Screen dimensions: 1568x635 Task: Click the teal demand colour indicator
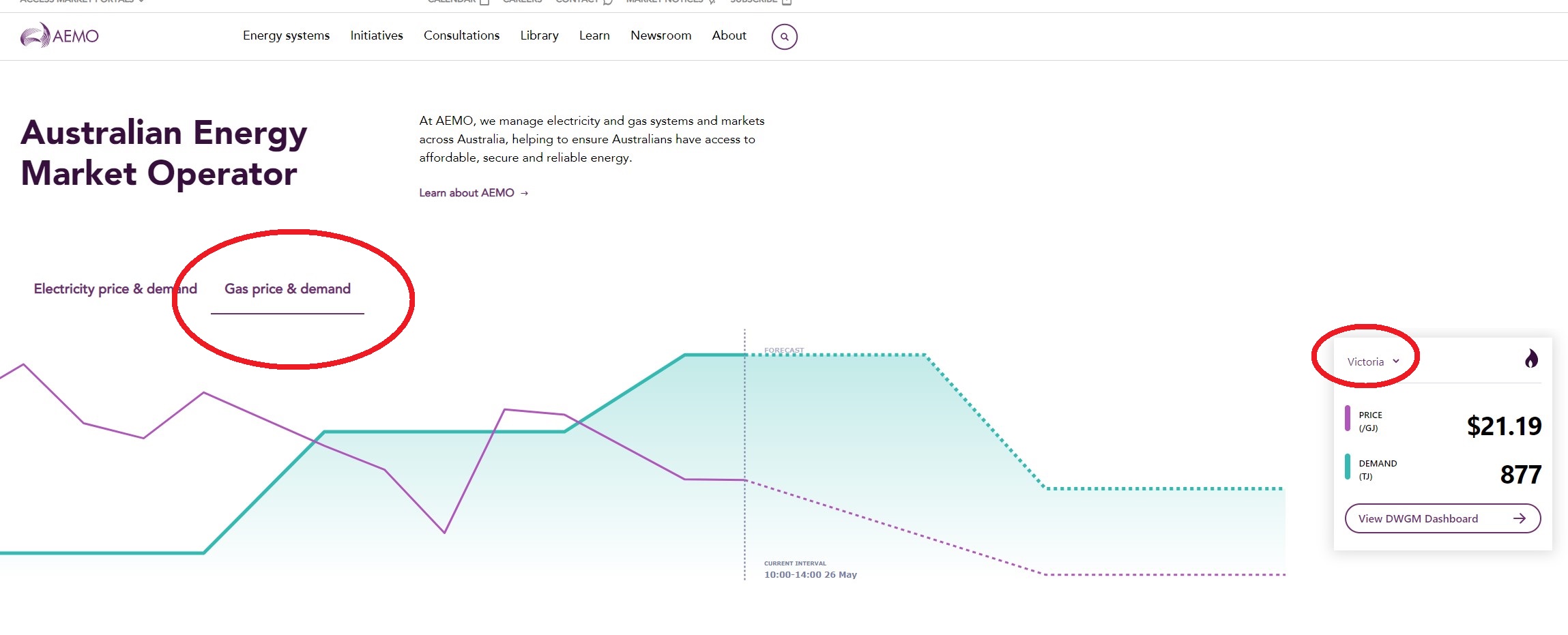tap(1347, 467)
